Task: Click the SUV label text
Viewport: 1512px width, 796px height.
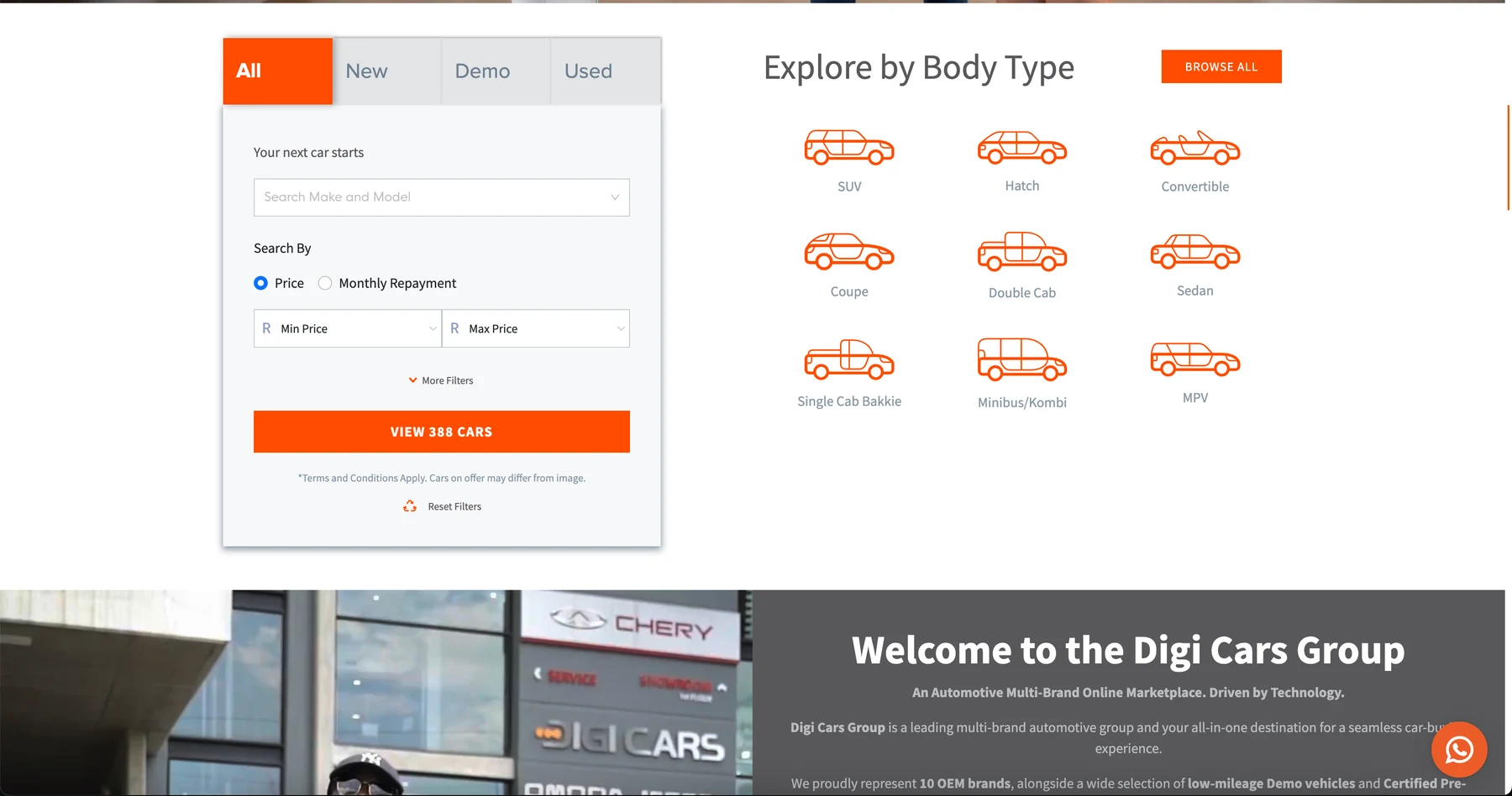Action: [849, 186]
